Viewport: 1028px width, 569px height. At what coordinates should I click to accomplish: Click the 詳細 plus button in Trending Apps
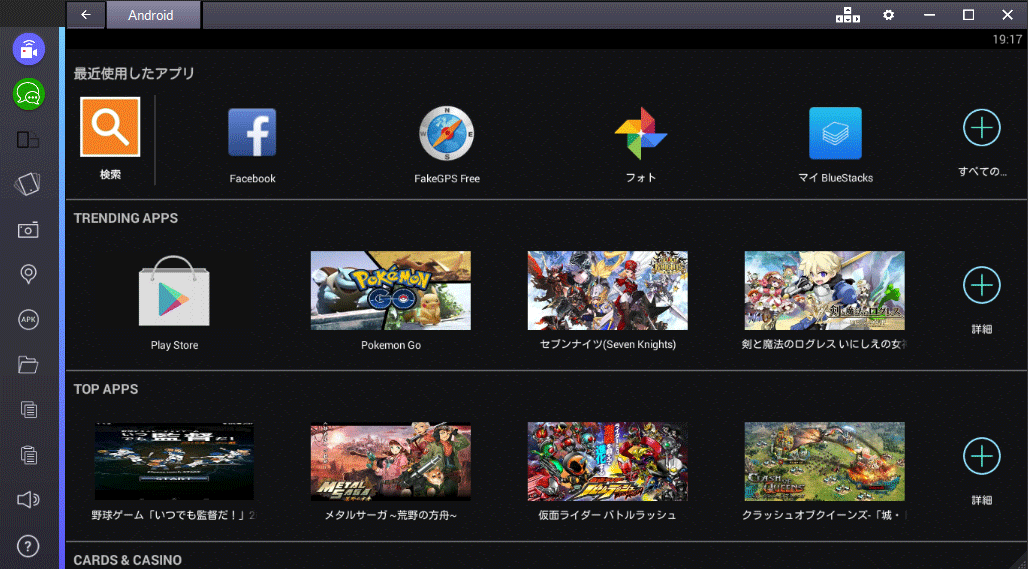click(x=981, y=285)
